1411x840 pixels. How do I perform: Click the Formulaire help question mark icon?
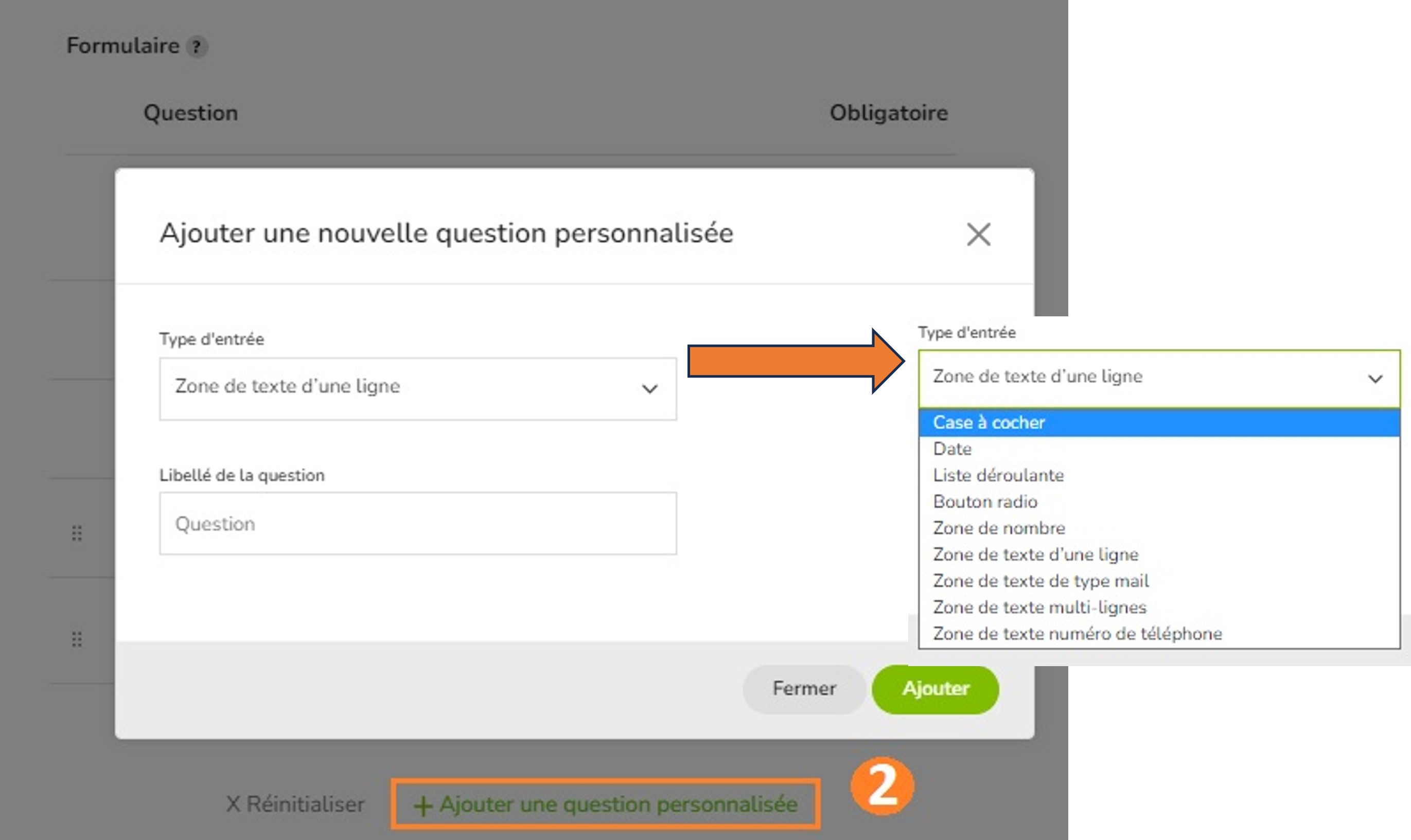197,46
